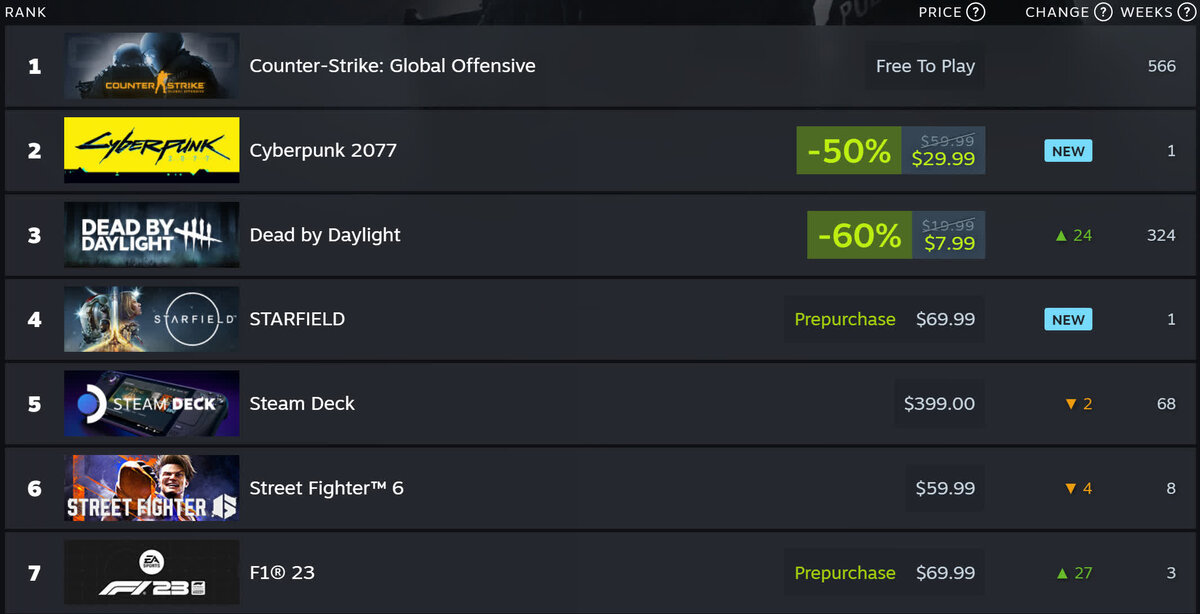This screenshot has height=614, width=1200.
Task: Click the help icon next to WEEKS
Action: click(1187, 12)
